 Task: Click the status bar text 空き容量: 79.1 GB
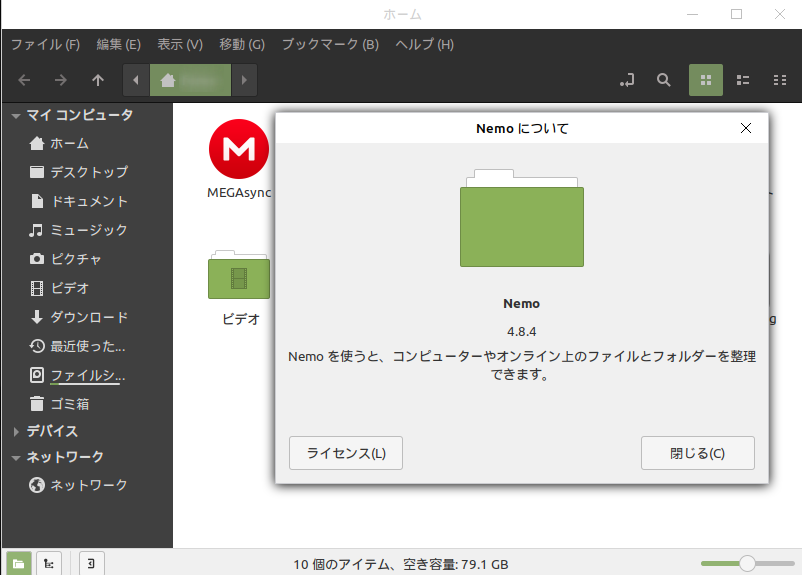pos(456,565)
